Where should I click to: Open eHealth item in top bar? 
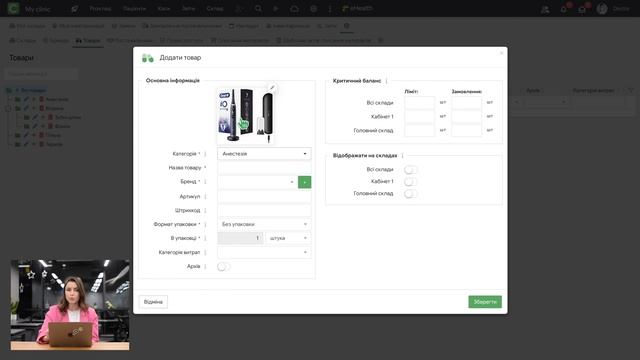tap(357, 9)
